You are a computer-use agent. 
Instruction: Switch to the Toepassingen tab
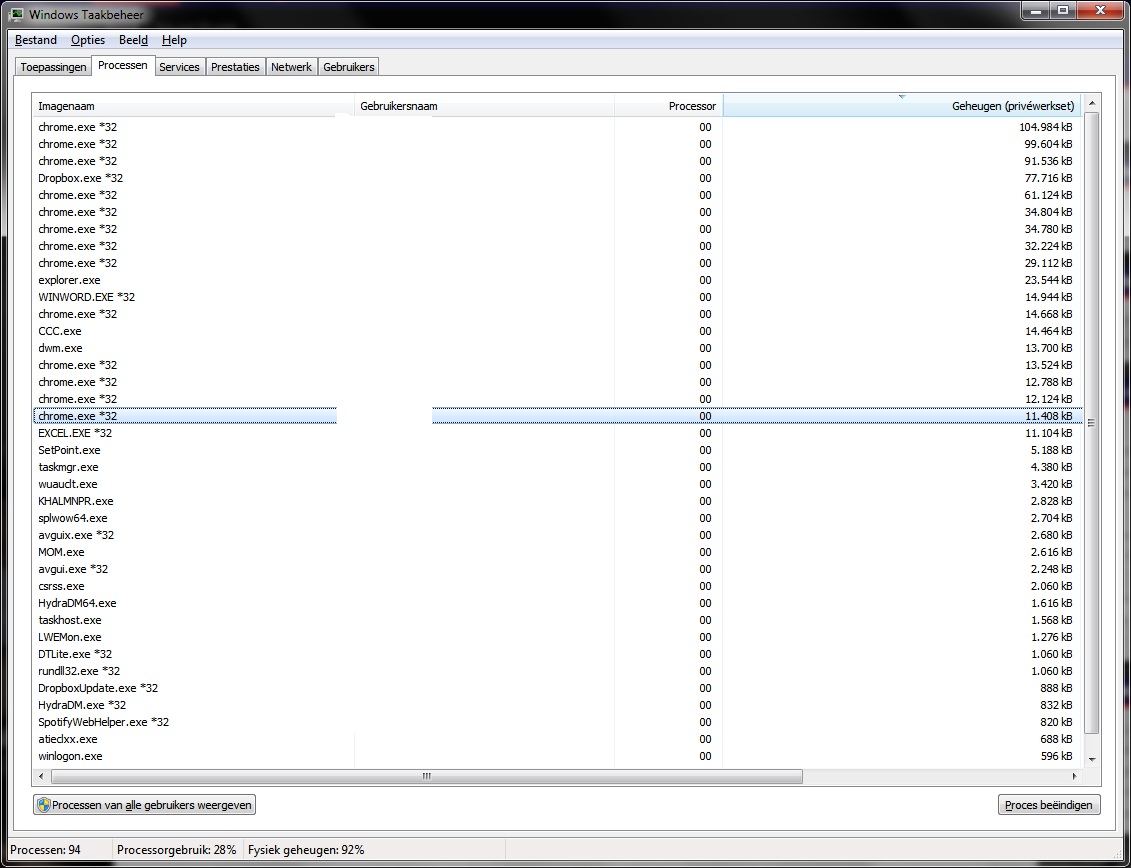pos(53,67)
